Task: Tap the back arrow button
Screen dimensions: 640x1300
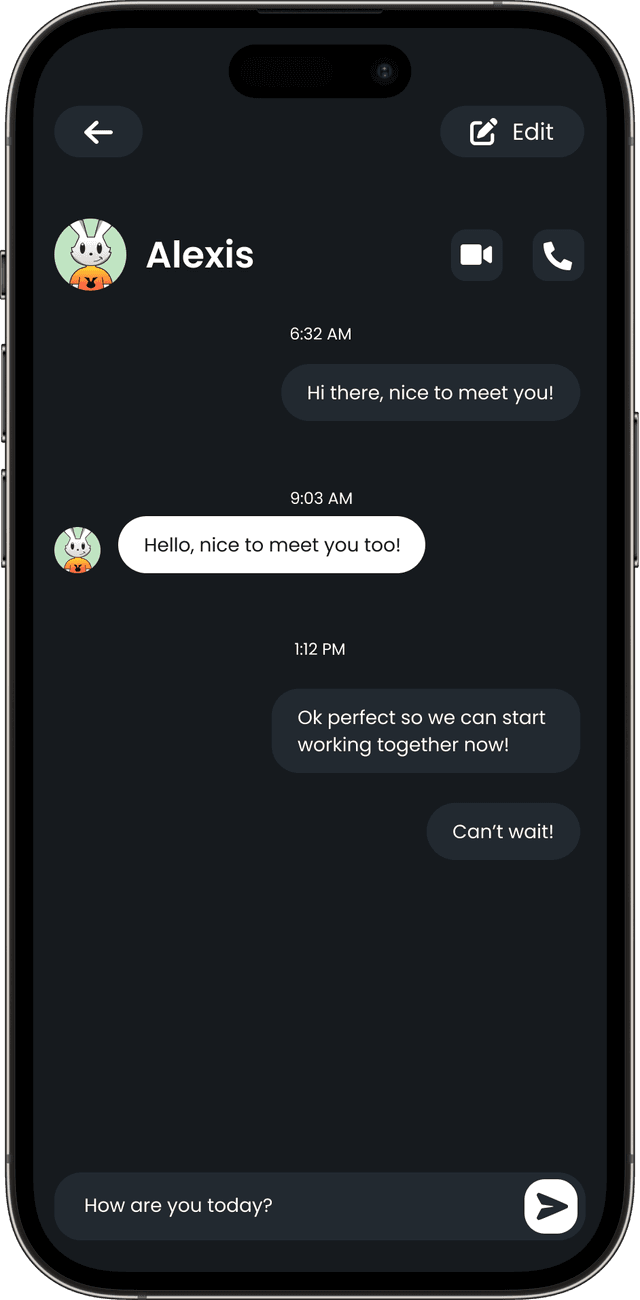Action: (x=98, y=132)
